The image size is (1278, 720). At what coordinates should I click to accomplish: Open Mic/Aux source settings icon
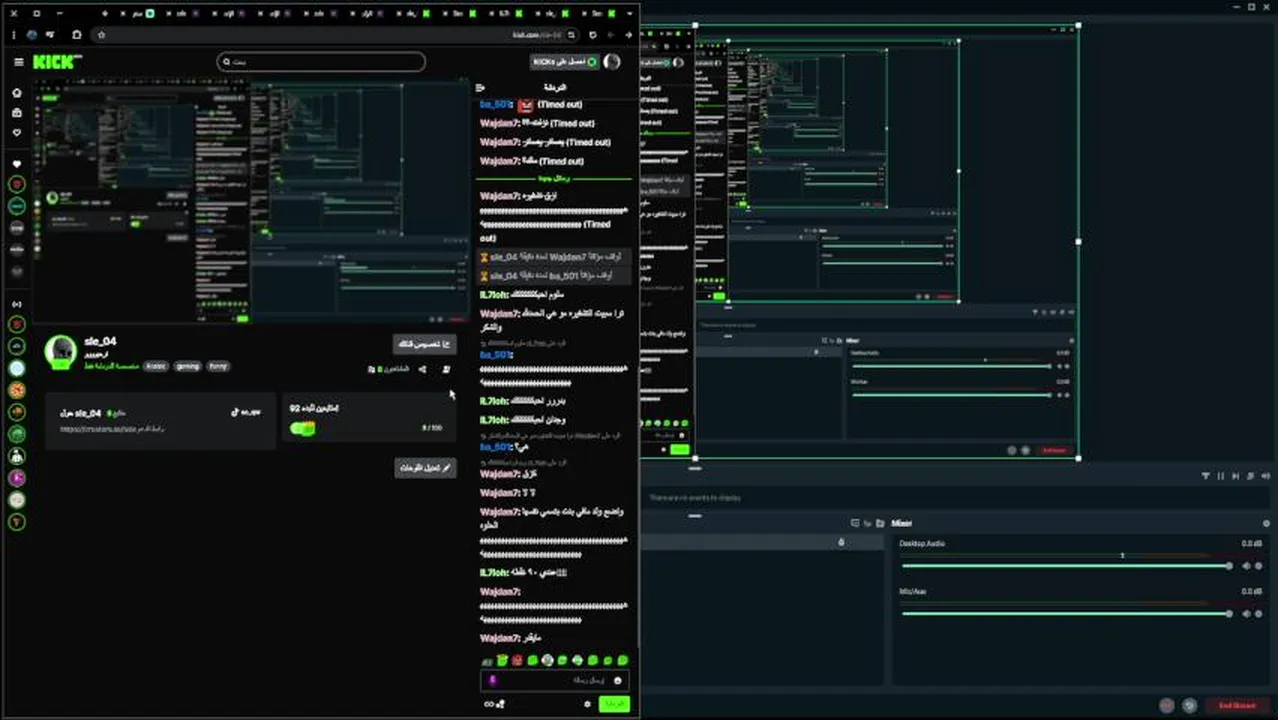tap(1260, 613)
